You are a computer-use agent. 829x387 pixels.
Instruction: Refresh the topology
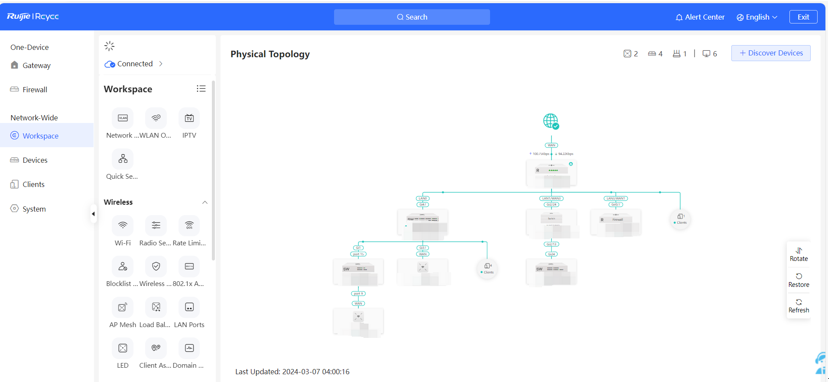click(x=798, y=306)
